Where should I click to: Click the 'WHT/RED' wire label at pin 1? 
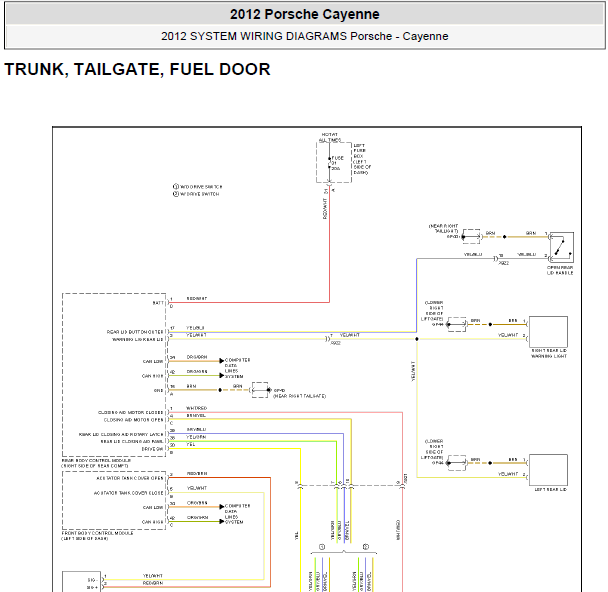pos(197,408)
